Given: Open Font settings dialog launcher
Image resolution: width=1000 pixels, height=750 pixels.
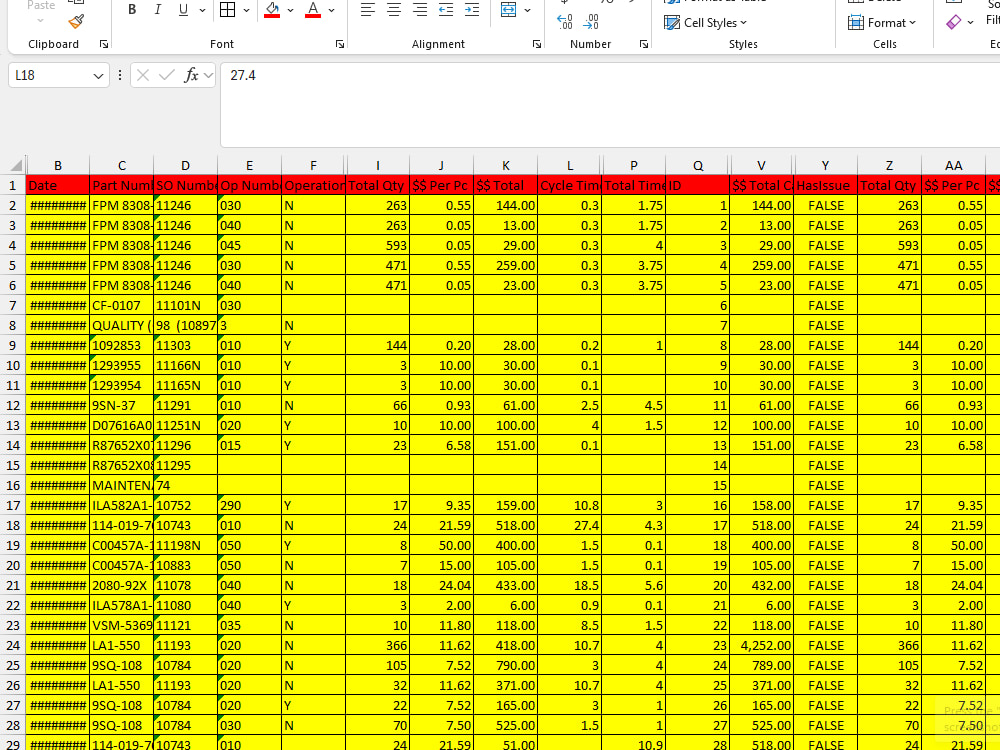Looking at the screenshot, I should (x=340, y=44).
